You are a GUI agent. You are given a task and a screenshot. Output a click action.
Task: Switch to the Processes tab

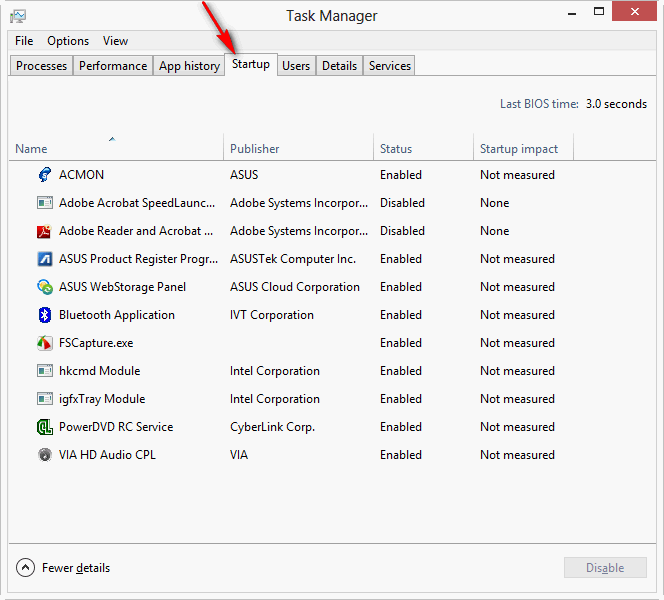click(41, 66)
